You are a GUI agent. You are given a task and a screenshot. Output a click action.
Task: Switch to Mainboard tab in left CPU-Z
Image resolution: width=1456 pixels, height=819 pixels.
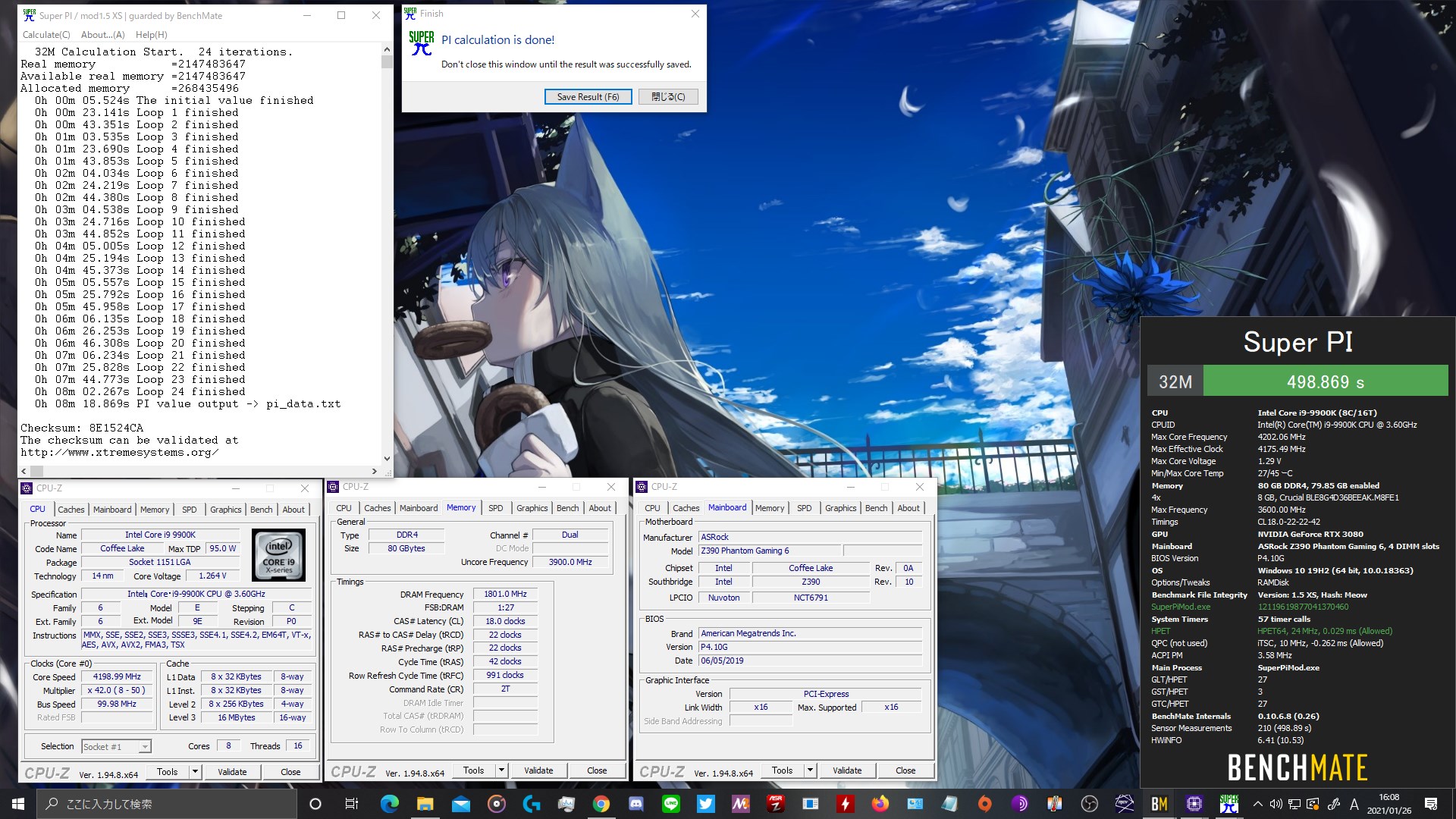pyautogui.click(x=112, y=510)
